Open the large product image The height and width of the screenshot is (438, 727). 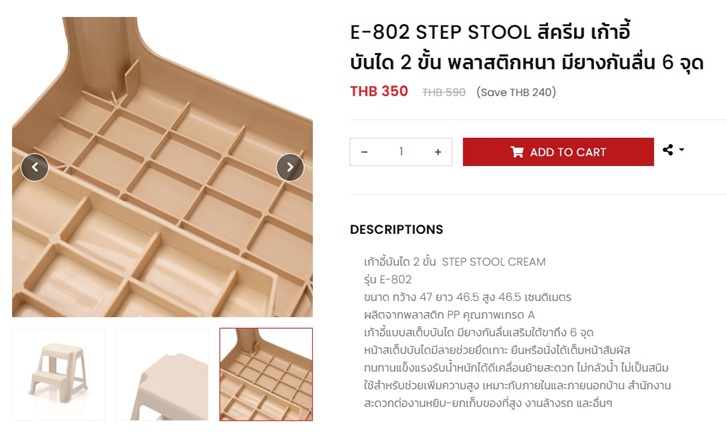pos(162,167)
